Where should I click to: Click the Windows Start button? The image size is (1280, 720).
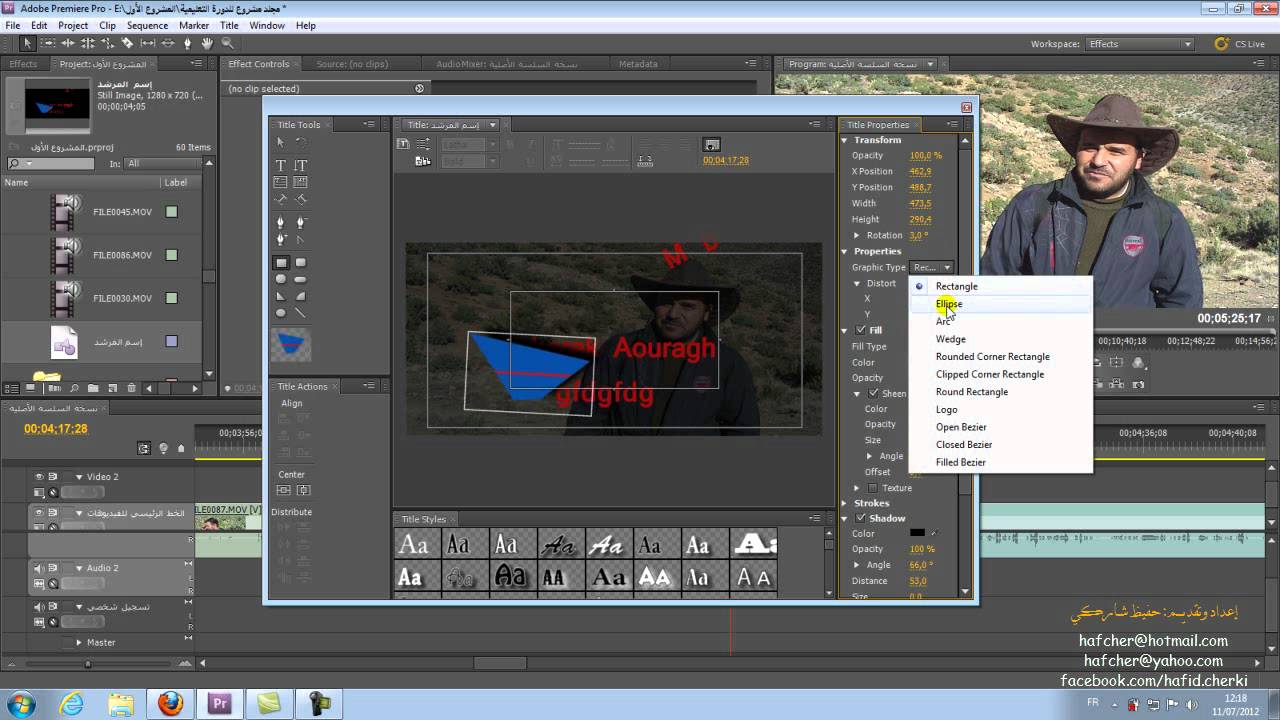21,703
